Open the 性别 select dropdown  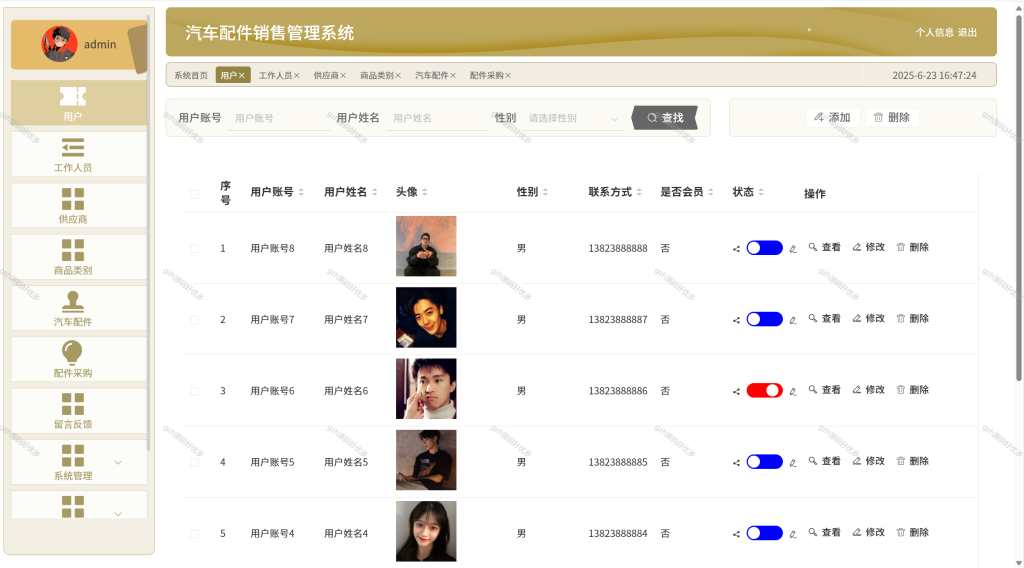573,118
